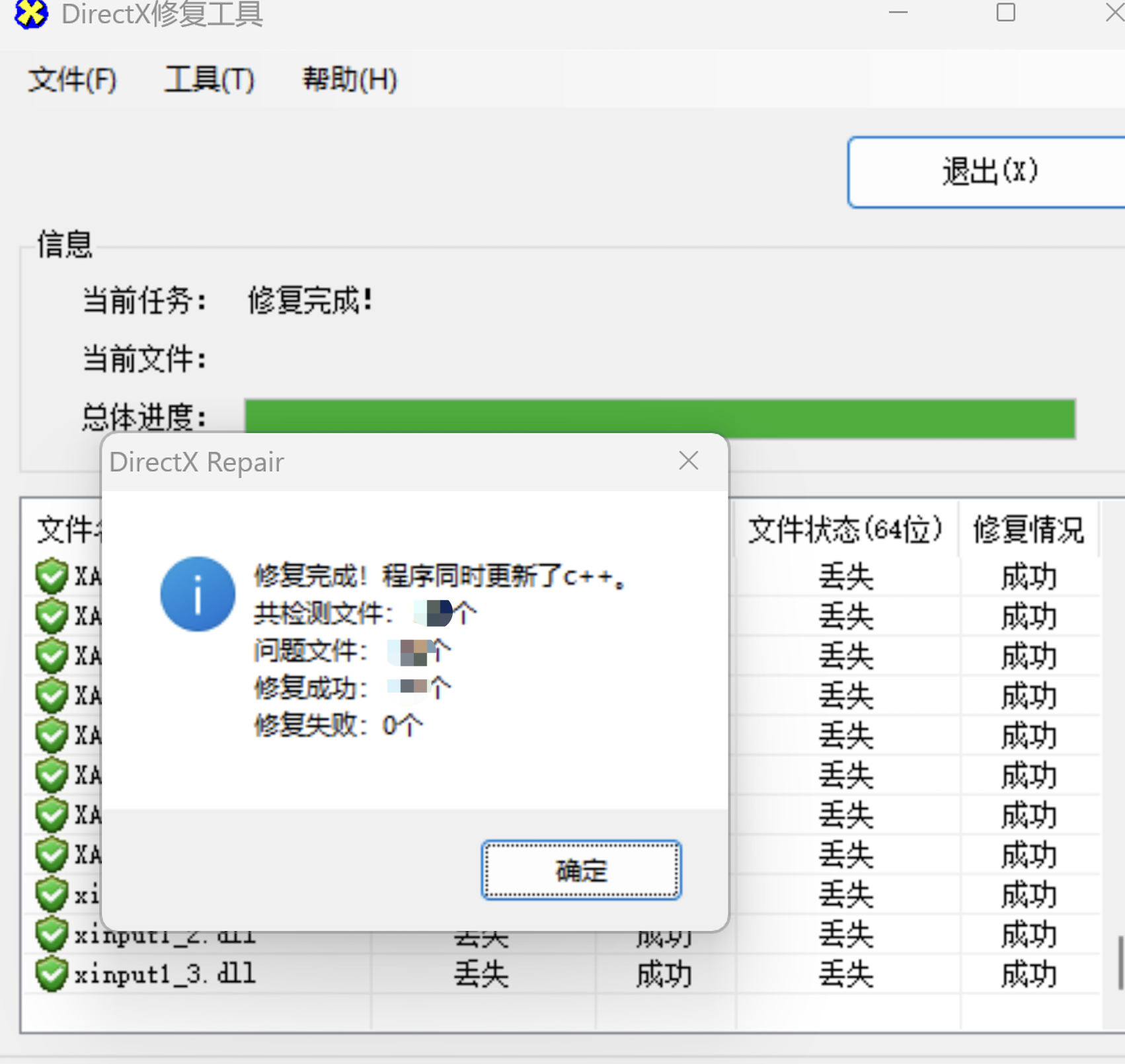Click the 丢失 64-bit status for xinput1_3.dll
1125x1064 pixels.
pyautogui.click(x=846, y=975)
